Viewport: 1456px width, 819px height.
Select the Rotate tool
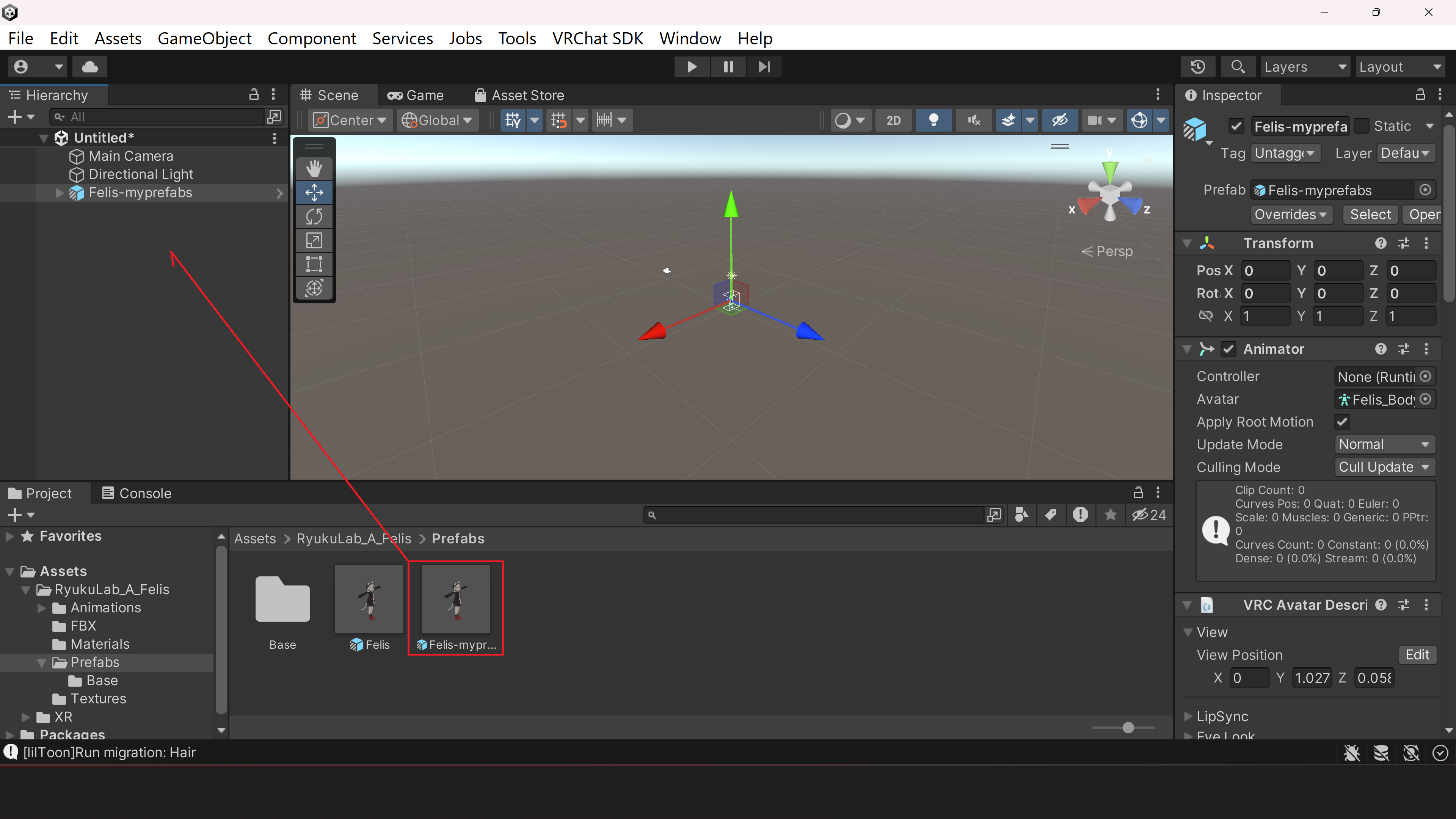[314, 217]
